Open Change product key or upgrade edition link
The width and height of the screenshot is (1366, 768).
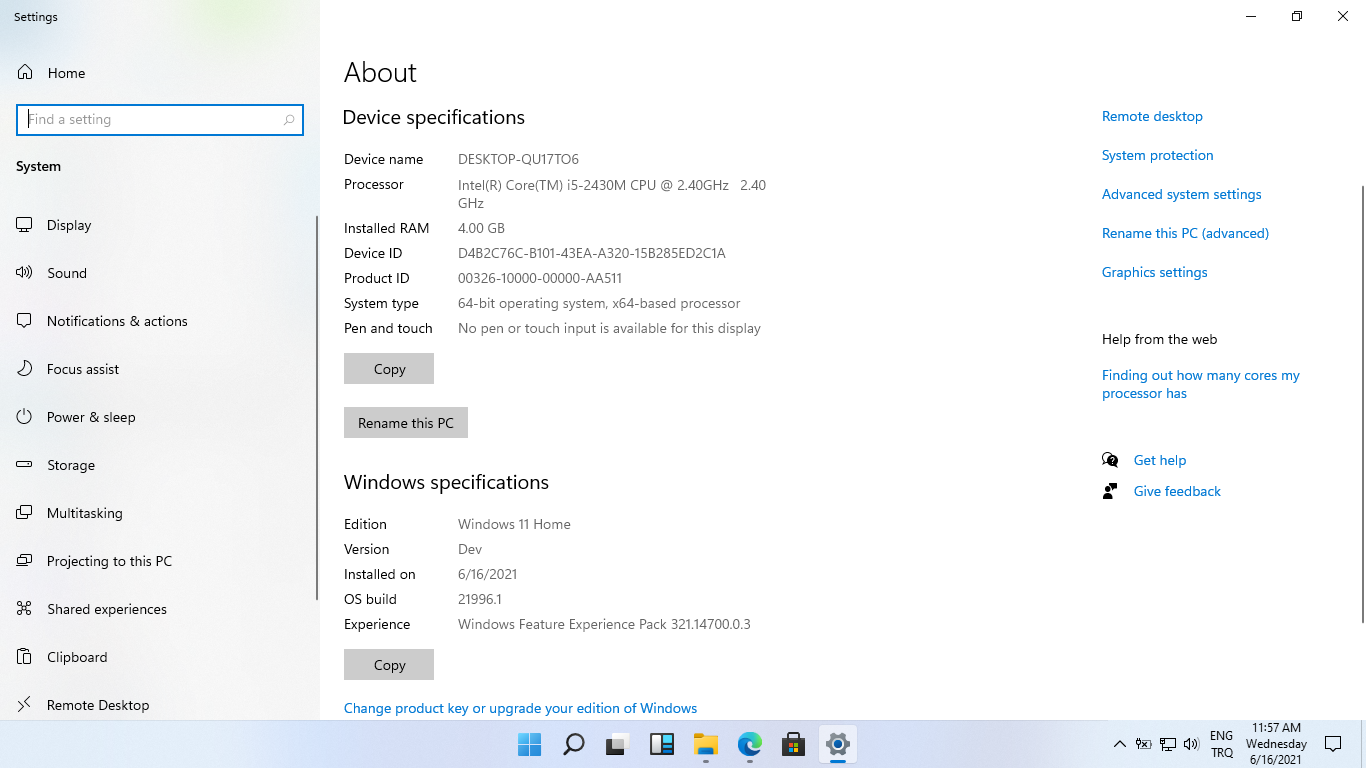[520, 708]
